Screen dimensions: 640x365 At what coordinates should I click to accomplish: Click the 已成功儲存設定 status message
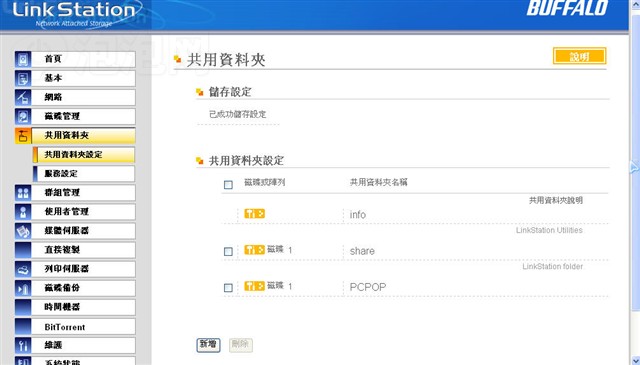(x=238, y=115)
